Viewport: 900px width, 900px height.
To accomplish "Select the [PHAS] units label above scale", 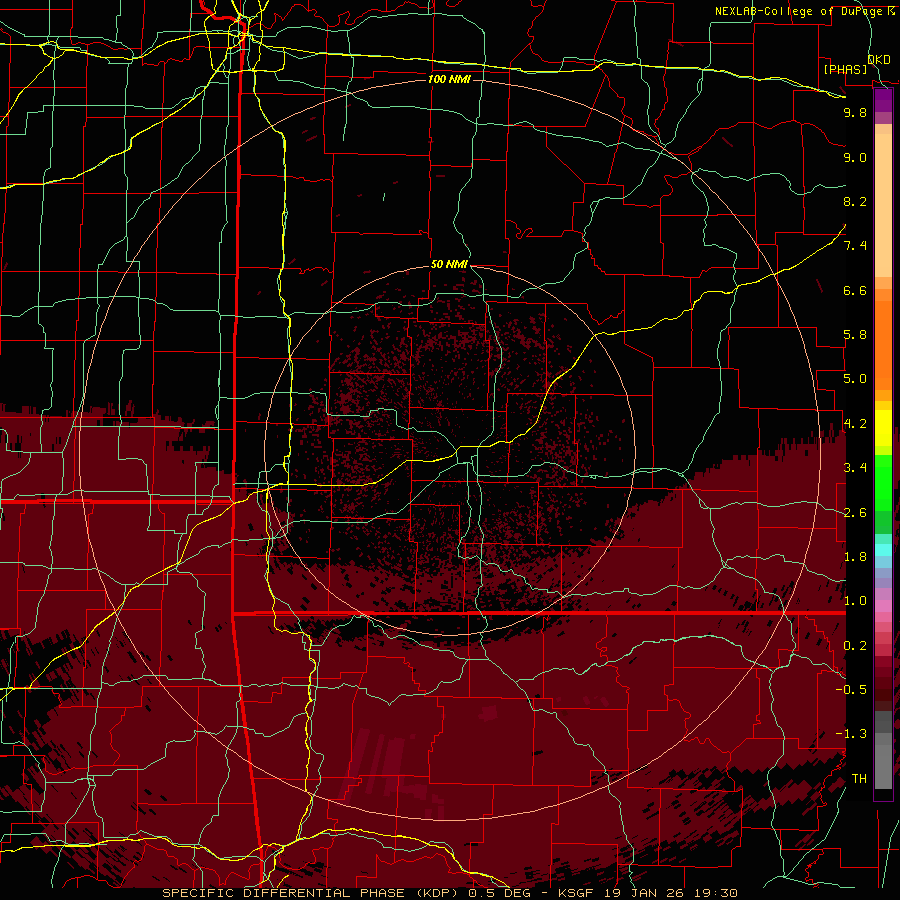I will click(845, 69).
